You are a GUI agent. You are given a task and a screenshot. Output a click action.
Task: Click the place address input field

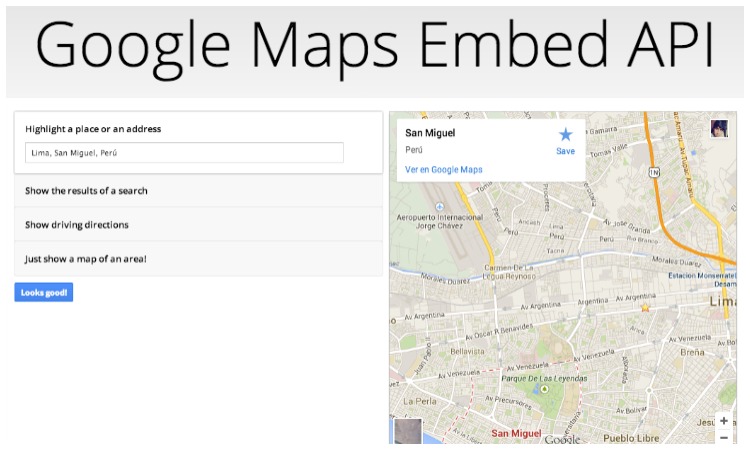(x=184, y=153)
